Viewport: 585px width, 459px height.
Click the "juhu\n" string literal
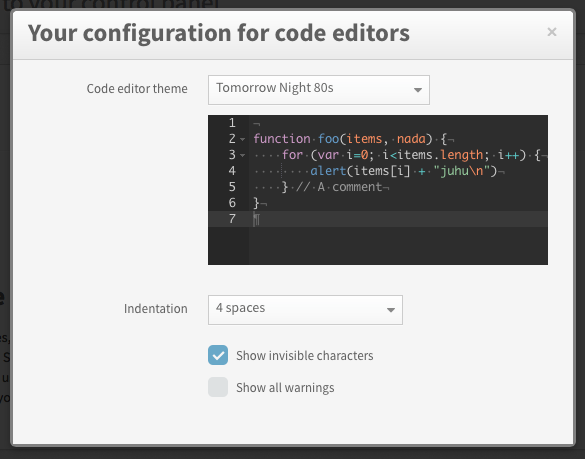[x=462, y=171]
